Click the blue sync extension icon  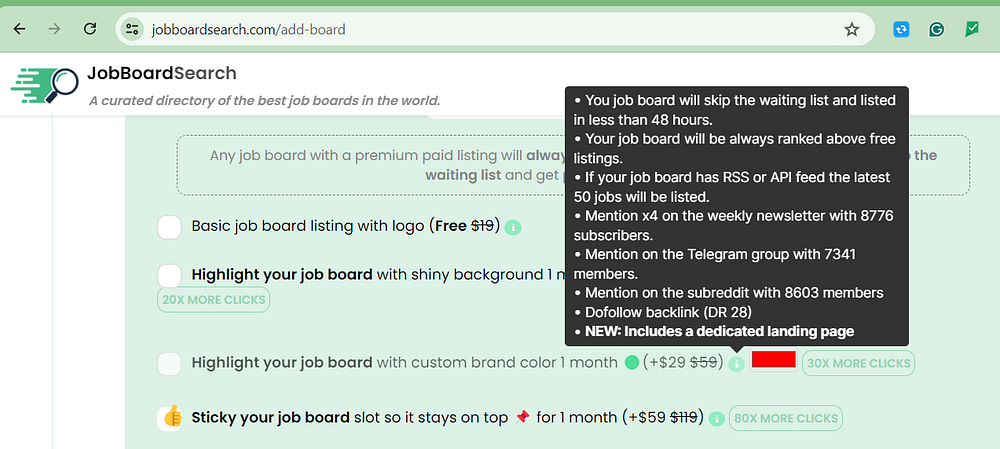901,30
